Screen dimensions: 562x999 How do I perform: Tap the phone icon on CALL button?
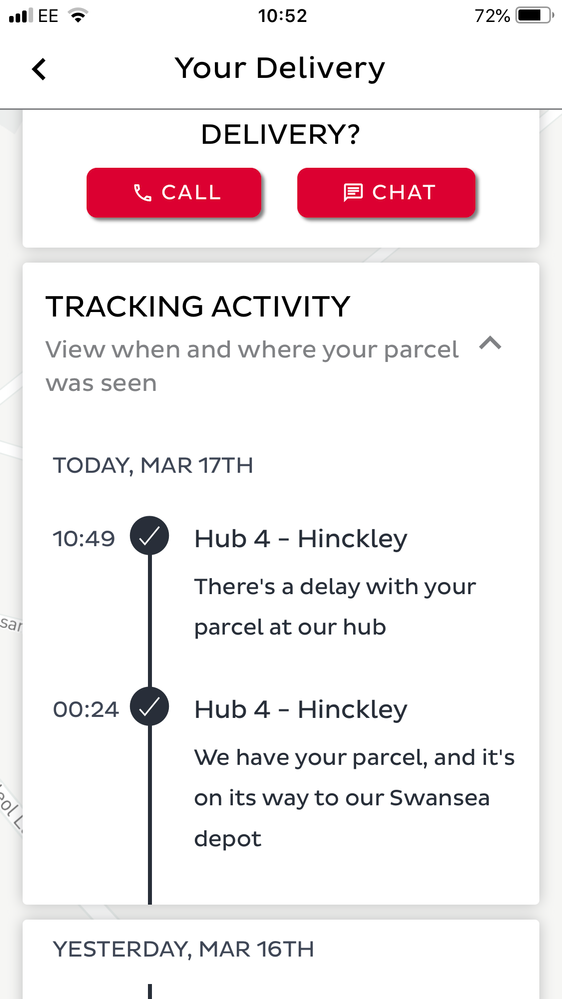click(x=142, y=193)
